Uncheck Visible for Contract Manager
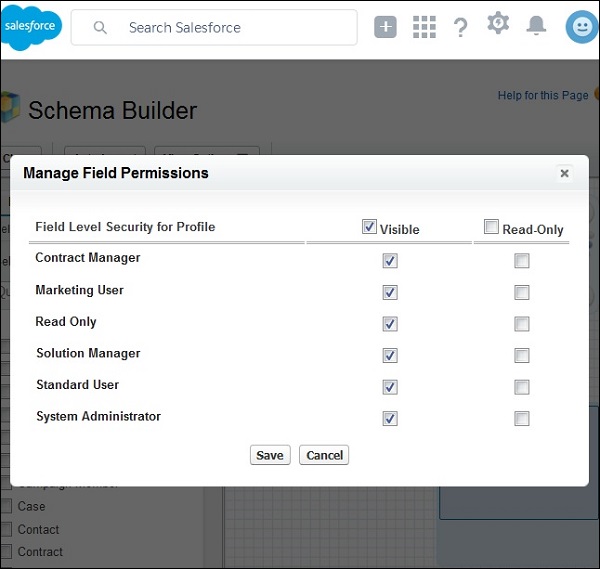 [x=390, y=261]
